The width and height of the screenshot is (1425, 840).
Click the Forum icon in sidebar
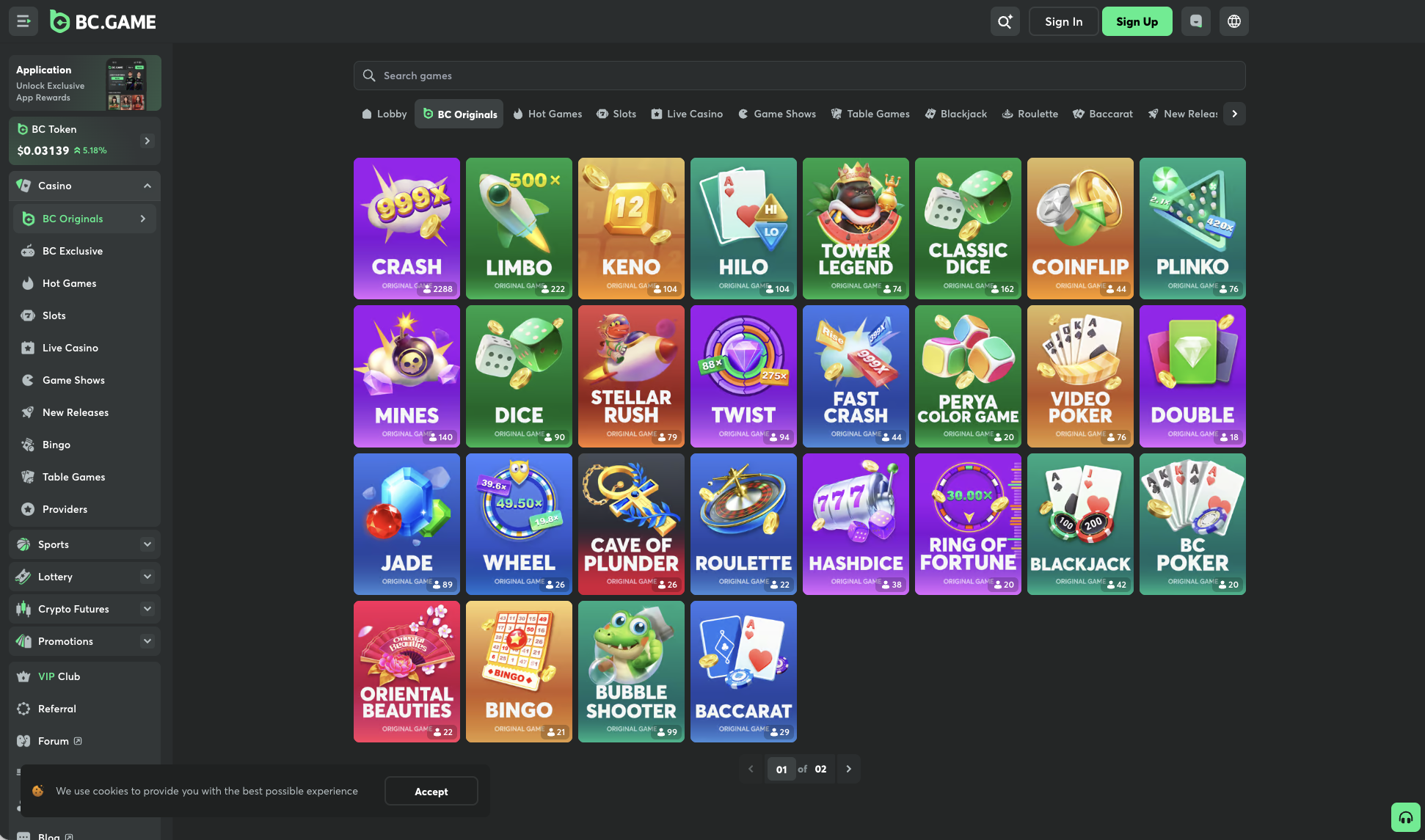tap(23, 741)
